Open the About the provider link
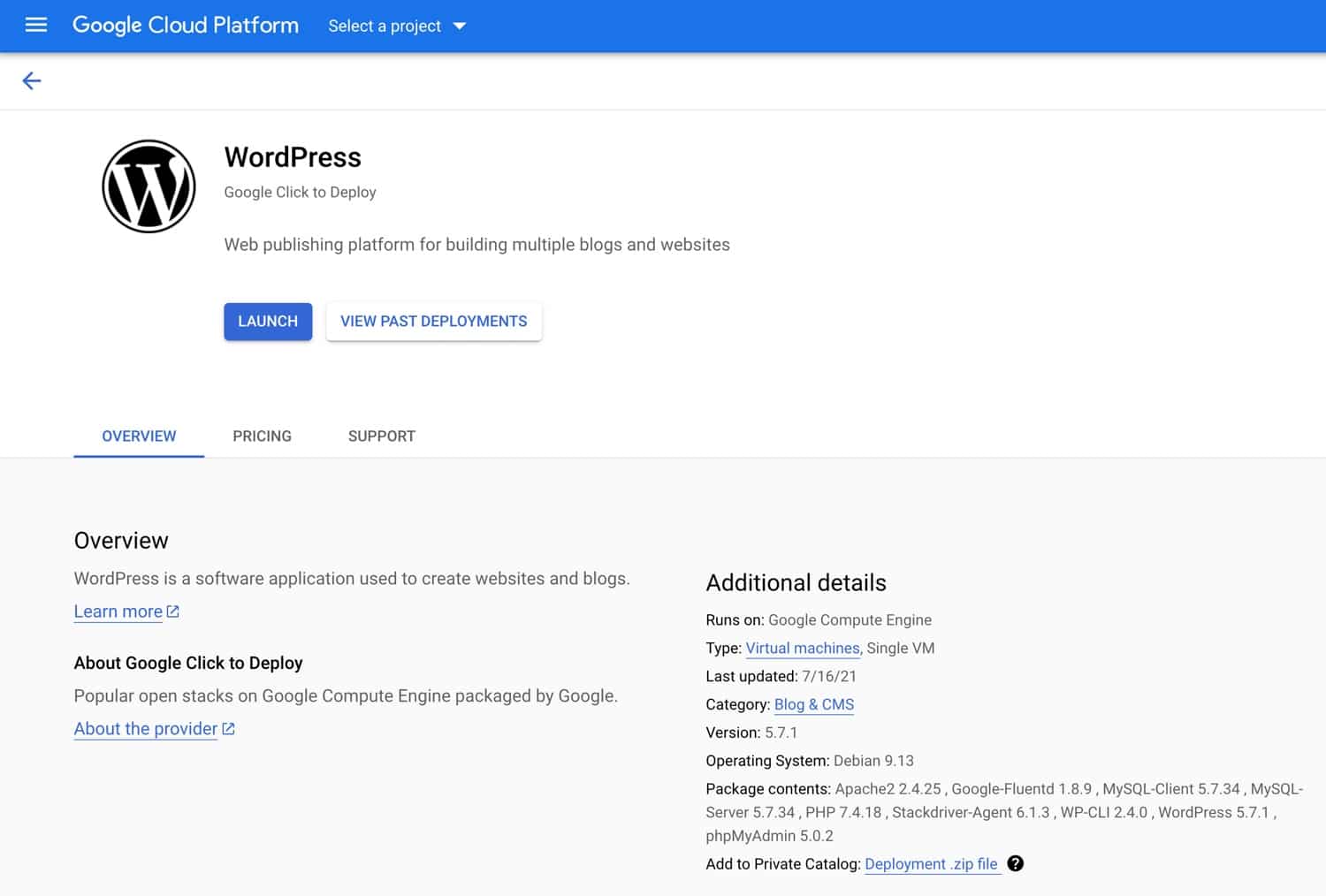Viewport: 1326px width, 896px height. click(x=145, y=728)
